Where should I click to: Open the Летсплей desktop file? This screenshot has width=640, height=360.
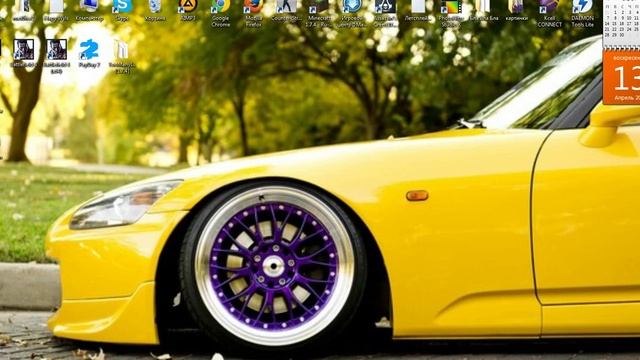418,10
